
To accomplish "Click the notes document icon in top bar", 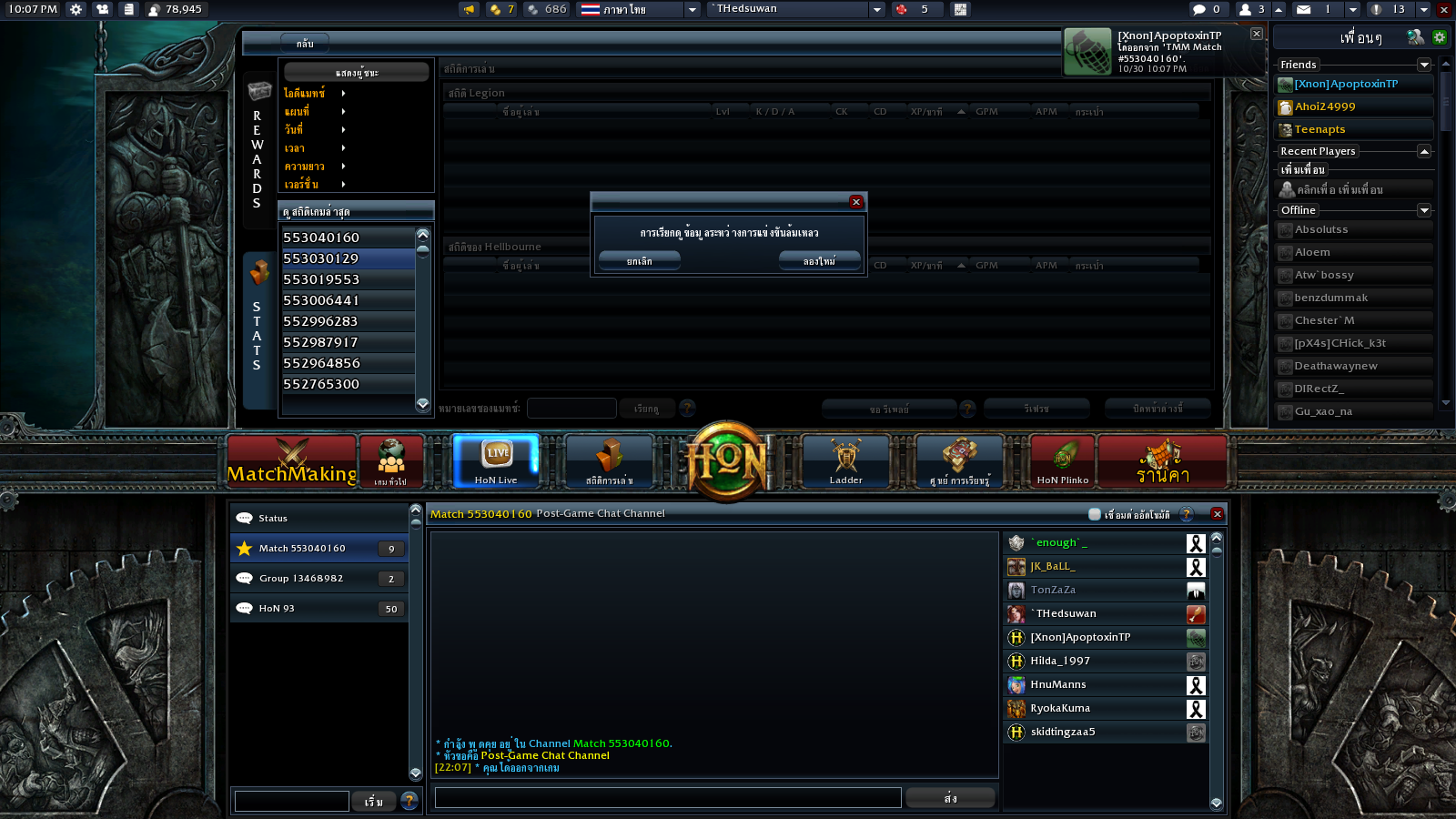I will pyautogui.click(x=128, y=9).
